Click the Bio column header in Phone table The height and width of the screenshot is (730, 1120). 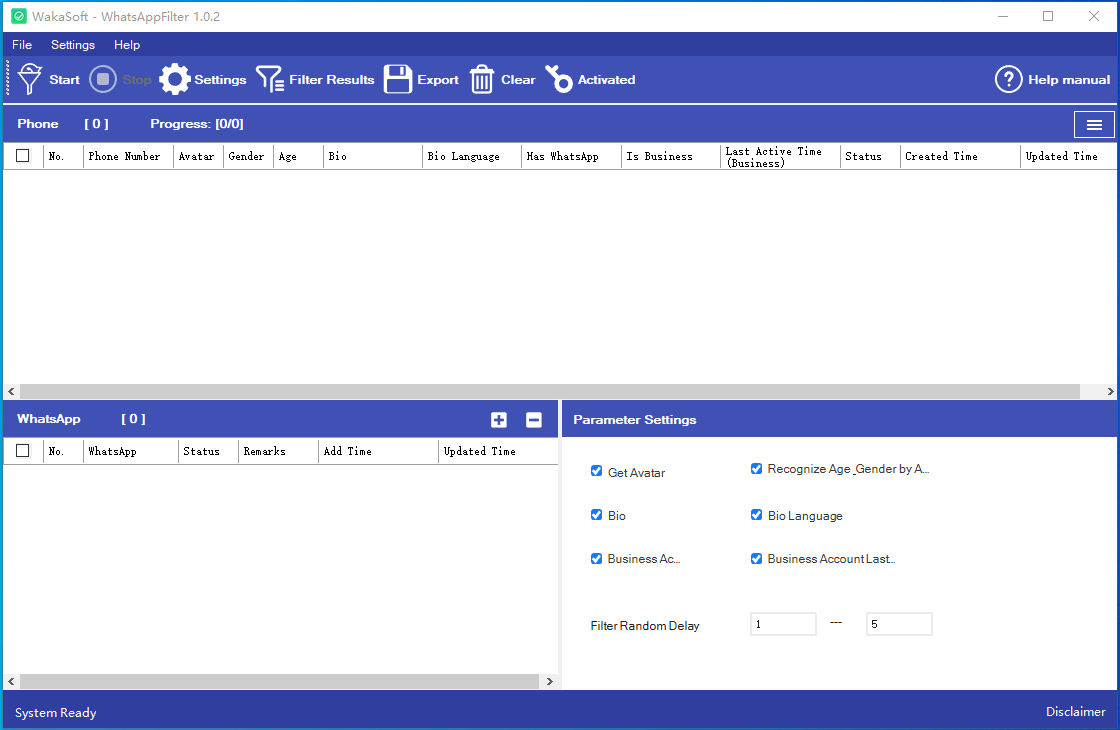point(373,156)
